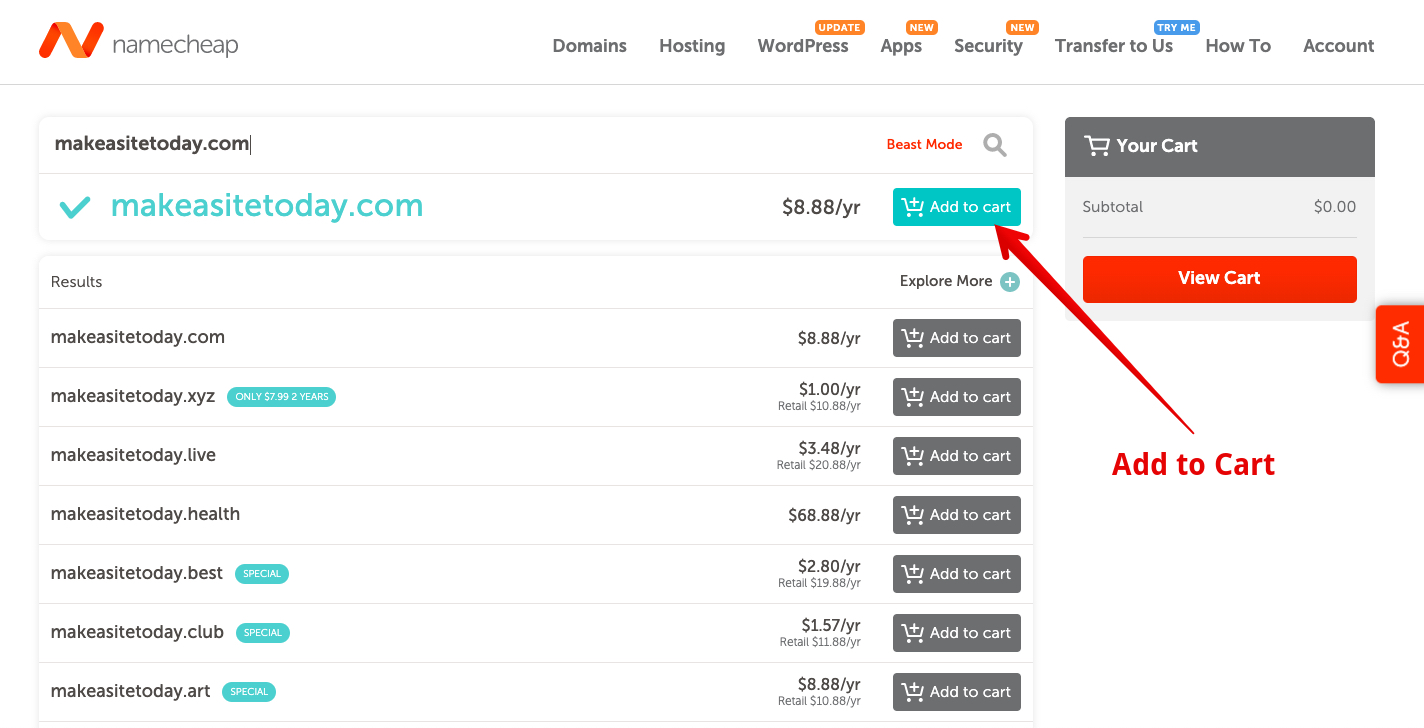Click the View Cart button
1424x728 pixels.
pos(1220,279)
